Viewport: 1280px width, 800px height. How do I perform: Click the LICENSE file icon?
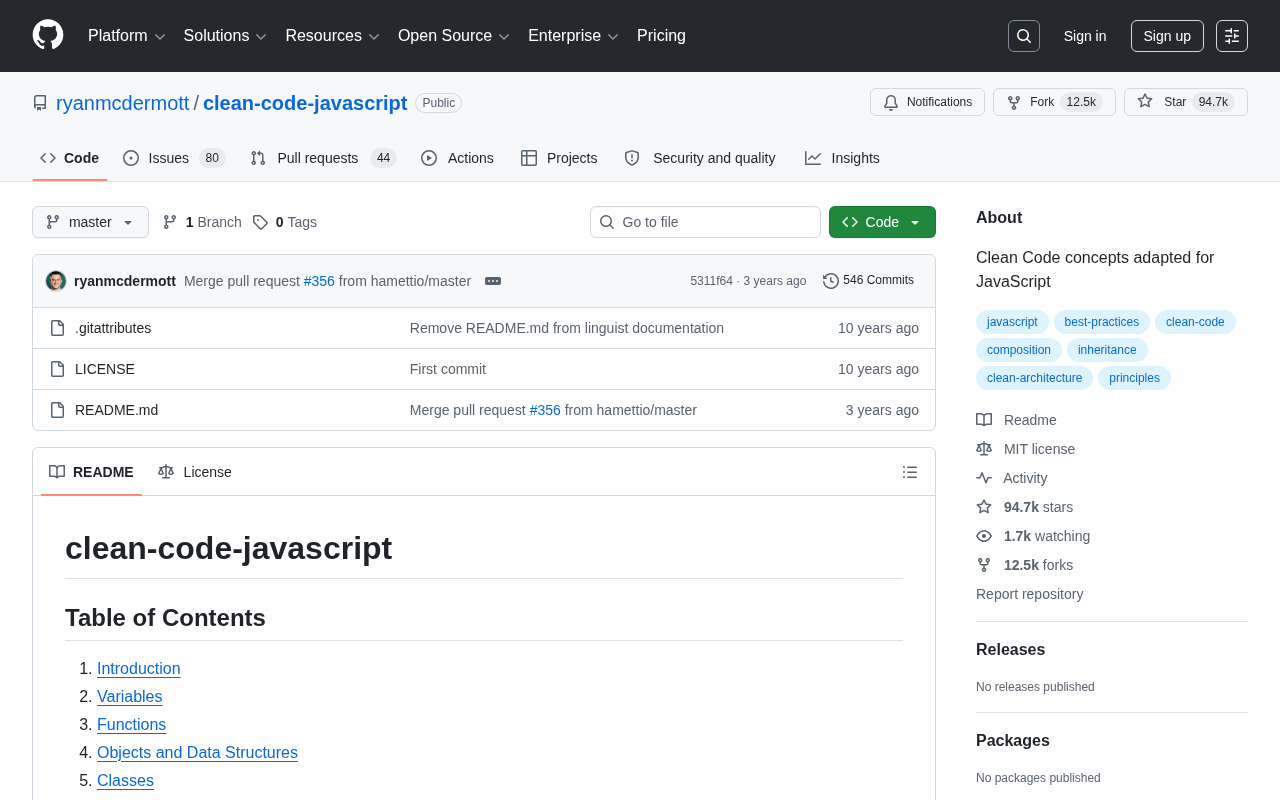[x=57, y=369]
